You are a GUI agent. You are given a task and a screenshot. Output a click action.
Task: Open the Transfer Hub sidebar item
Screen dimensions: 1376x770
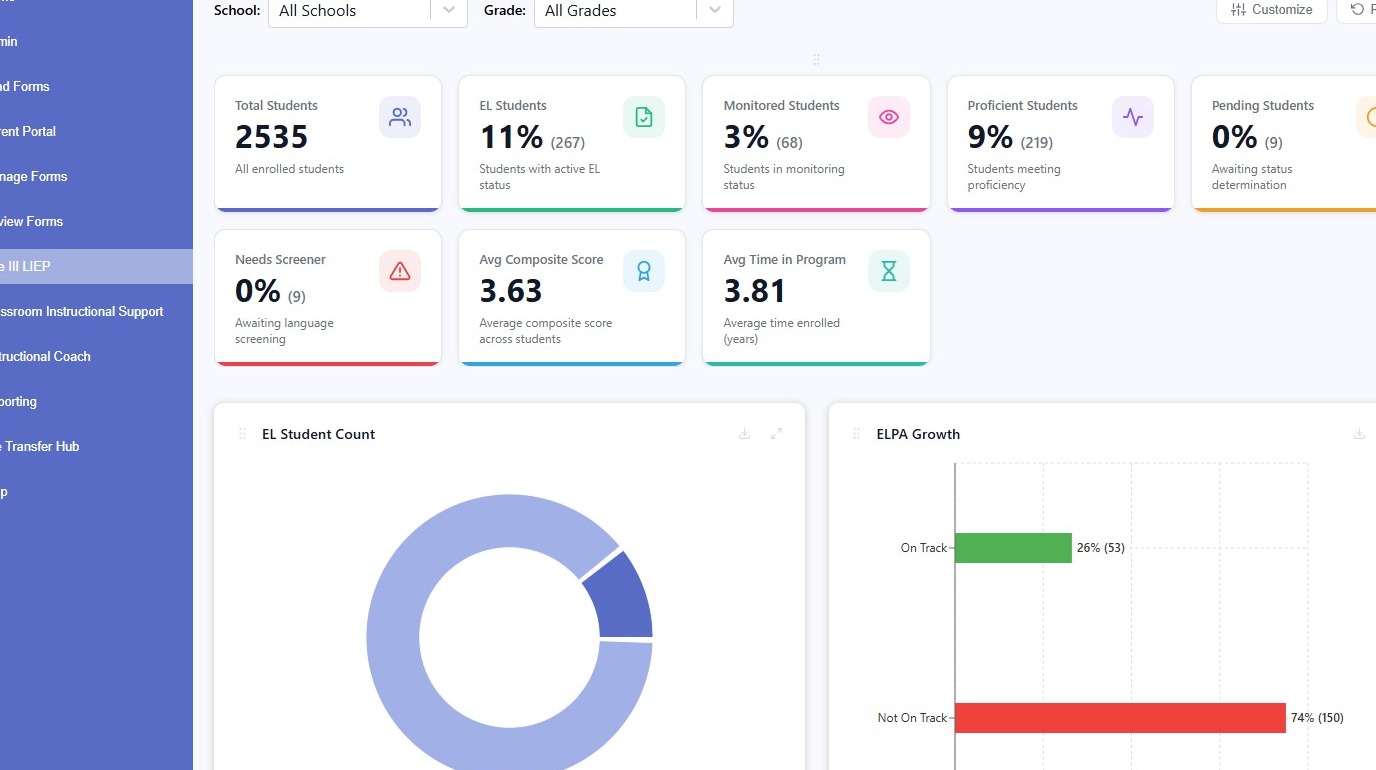[x=40, y=446]
